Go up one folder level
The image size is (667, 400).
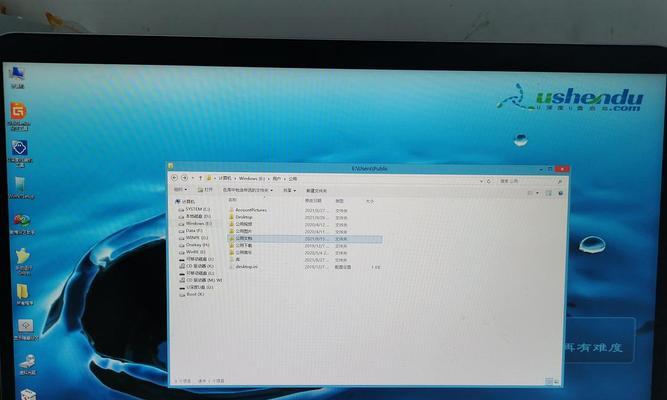[200, 178]
